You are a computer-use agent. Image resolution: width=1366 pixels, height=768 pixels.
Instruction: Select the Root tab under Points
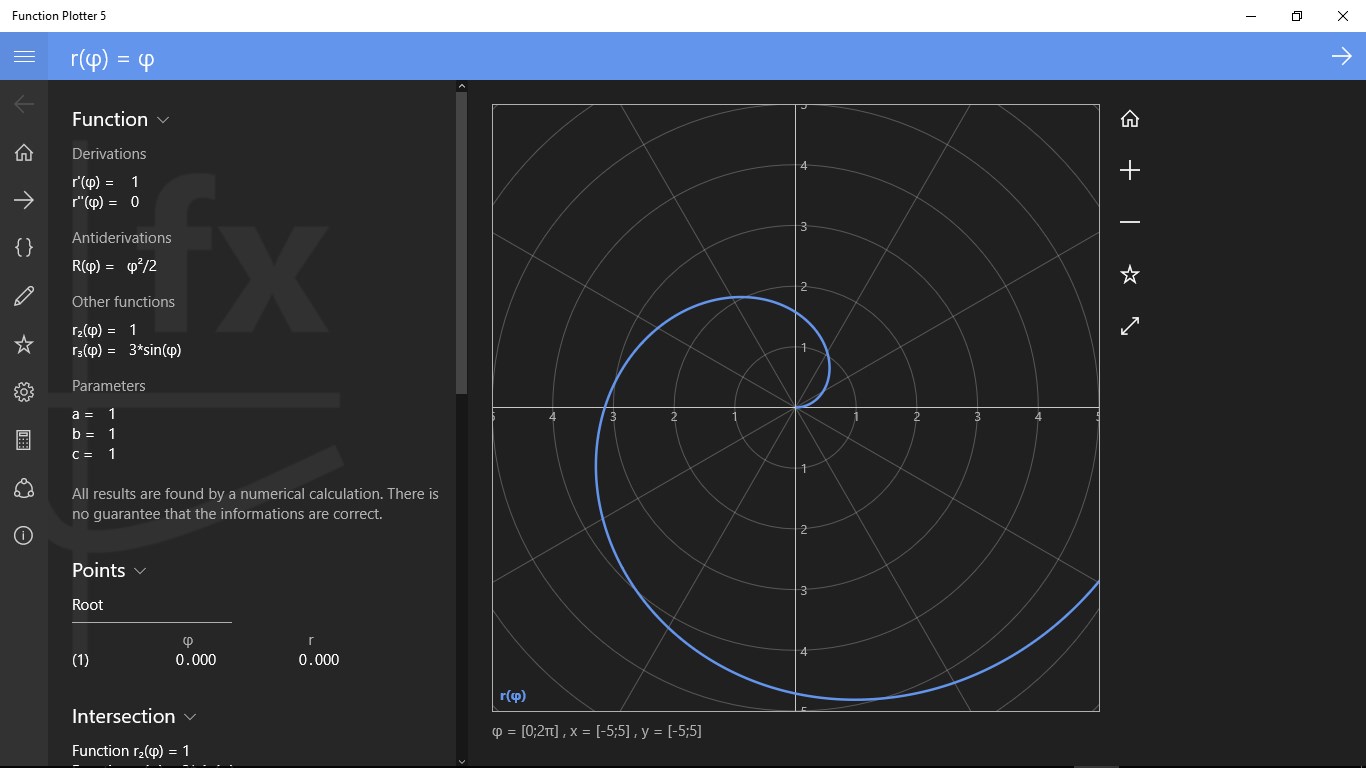click(88, 605)
